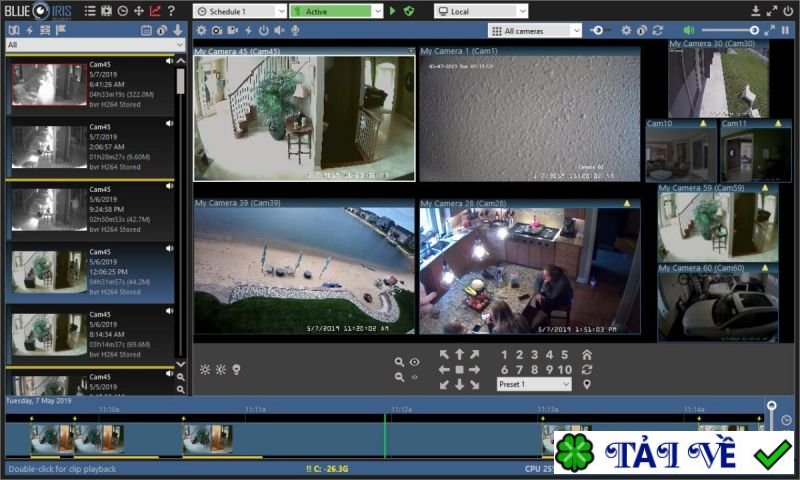Screen dimensions: 800x480
Task: Click the flag icon in clips toolbar
Action: (x=61, y=30)
